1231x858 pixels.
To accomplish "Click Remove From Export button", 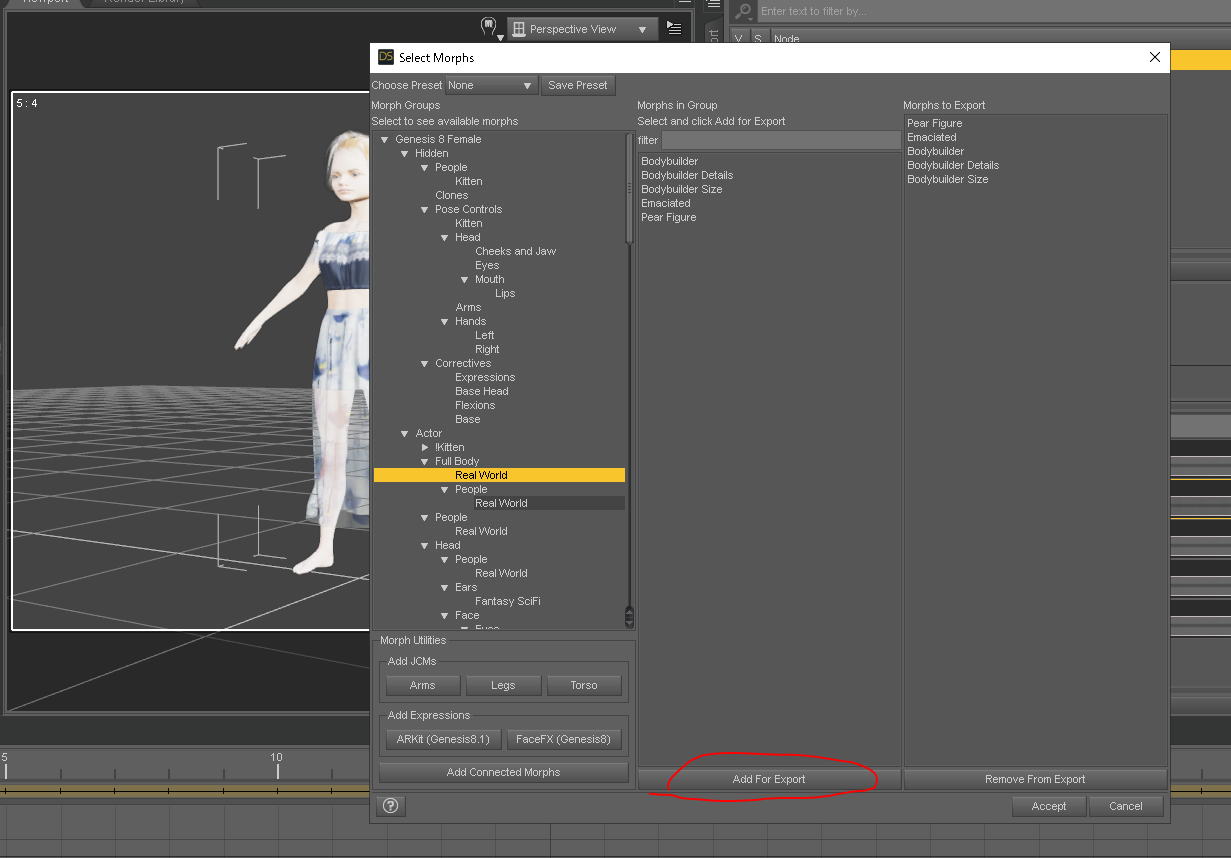I will tap(1035, 780).
